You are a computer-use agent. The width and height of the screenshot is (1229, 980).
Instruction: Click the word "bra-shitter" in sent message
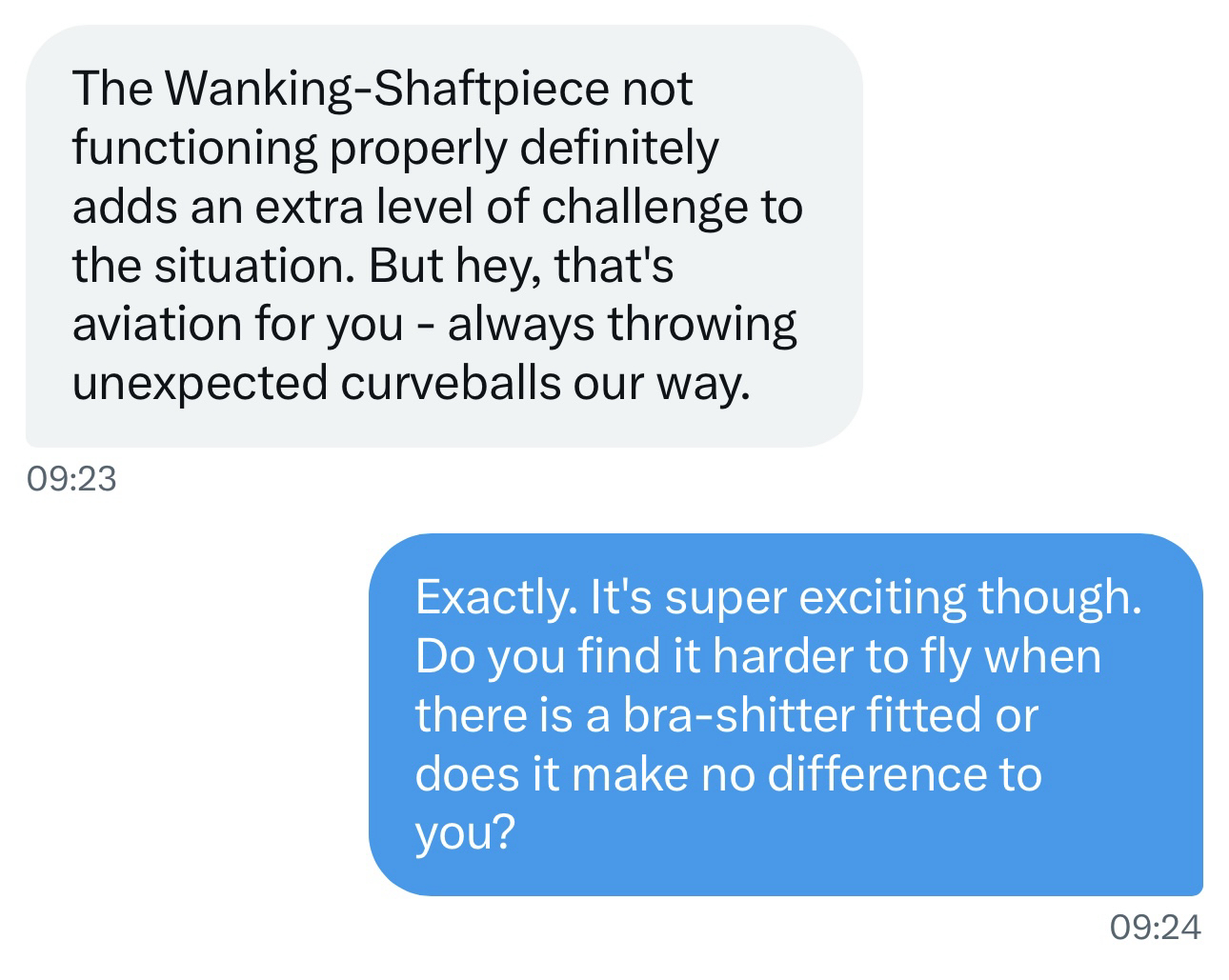point(738,715)
